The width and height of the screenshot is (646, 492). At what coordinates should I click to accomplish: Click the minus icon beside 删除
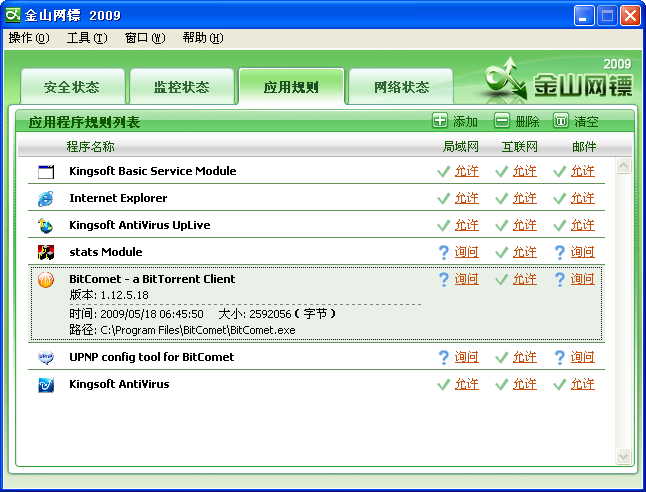(501, 121)
